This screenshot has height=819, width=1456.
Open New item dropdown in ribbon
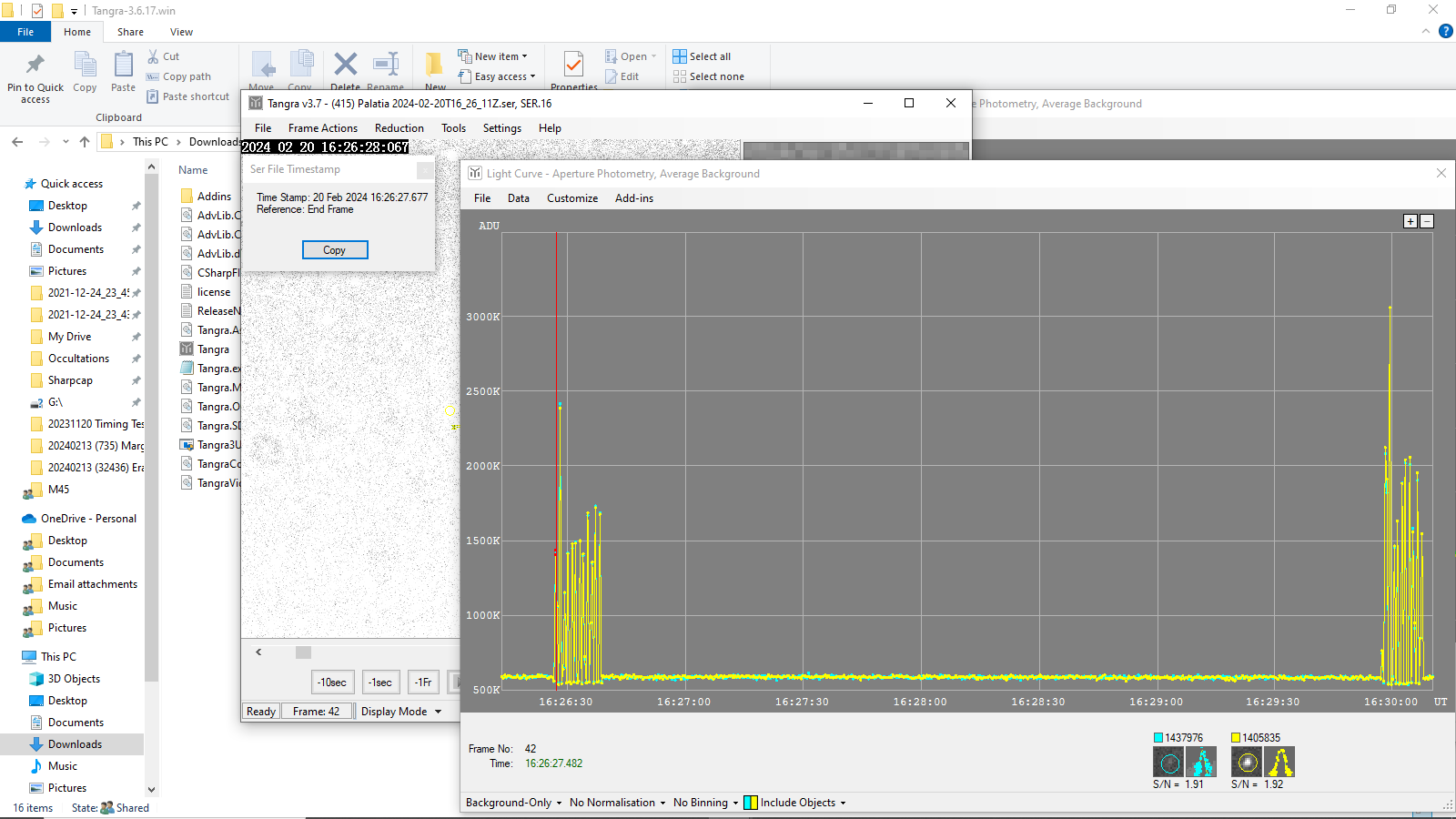(x=492, y=56)
